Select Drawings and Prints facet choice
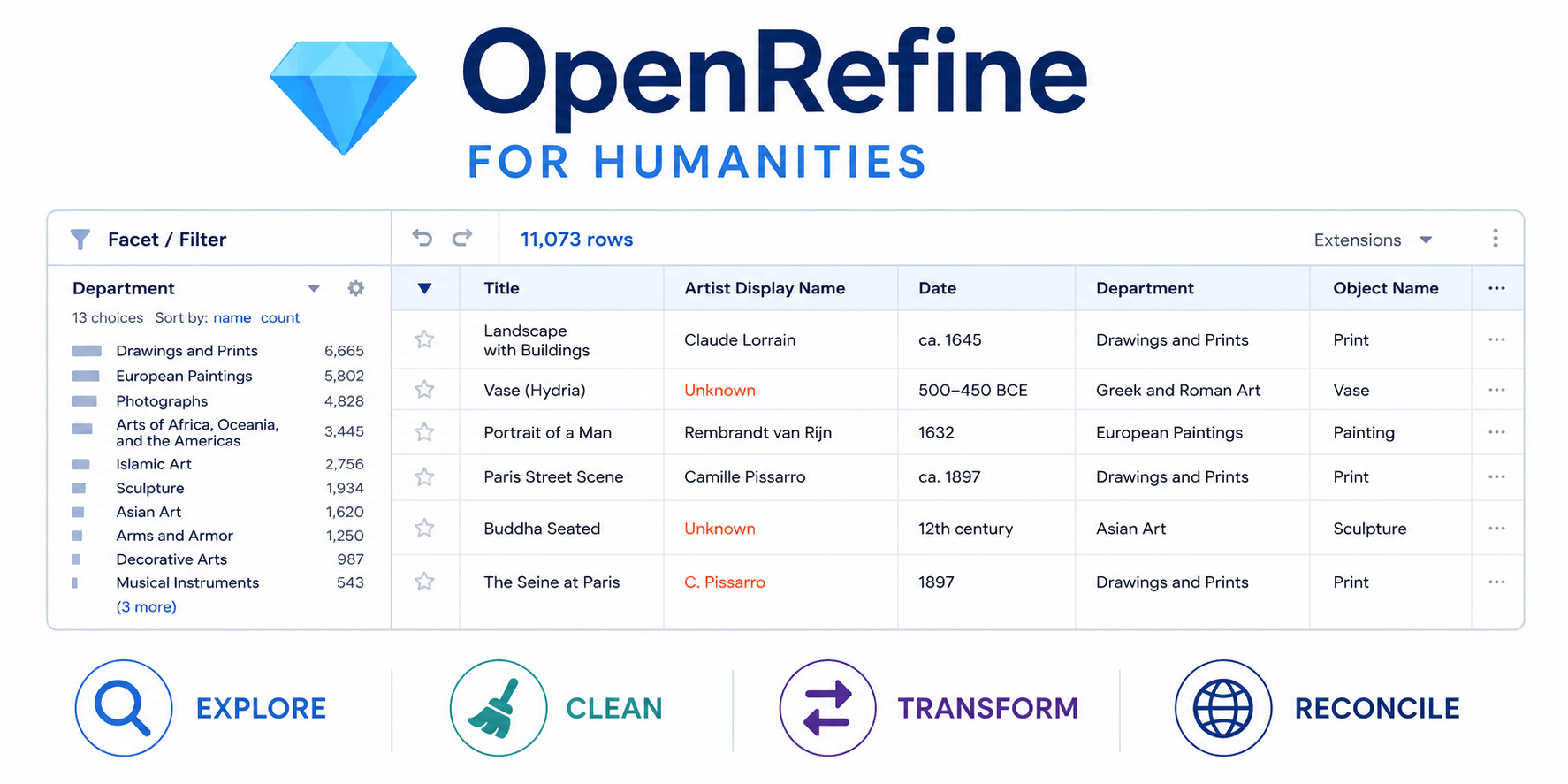This screenshot has height=784, width=1568. 186,351
